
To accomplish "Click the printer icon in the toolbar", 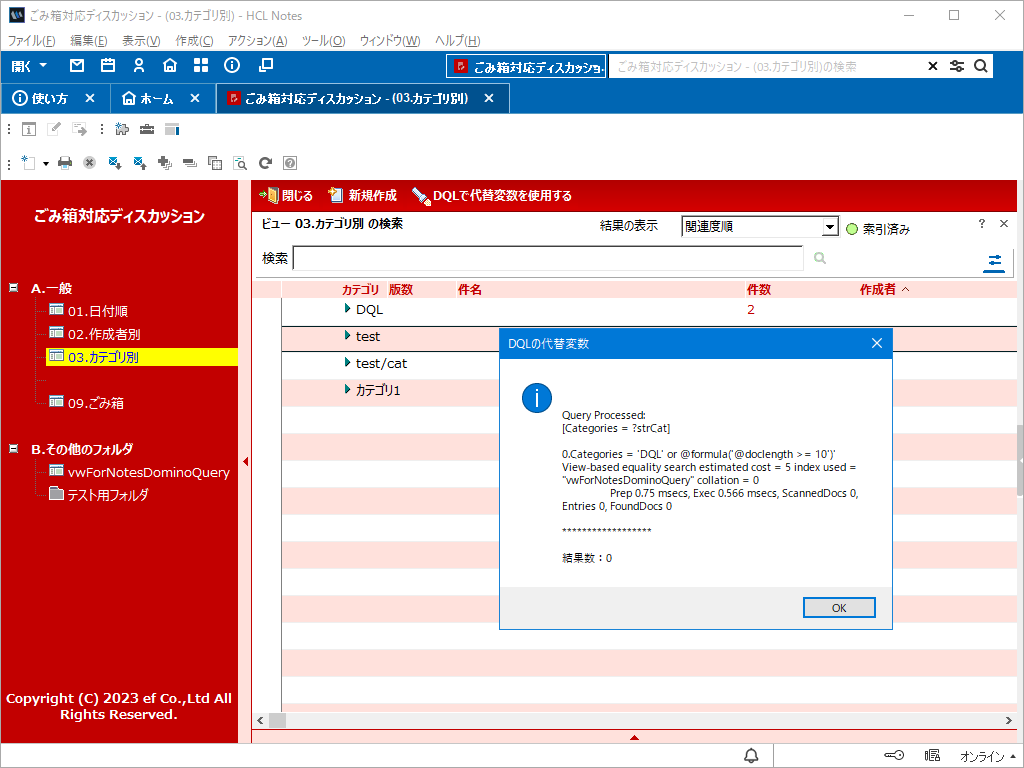I will (65, 163).
